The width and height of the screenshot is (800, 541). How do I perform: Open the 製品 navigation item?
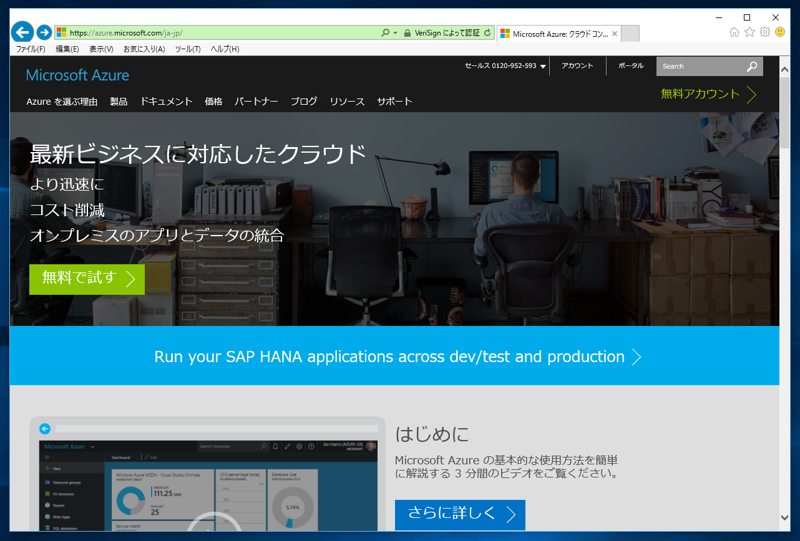point(118,102)
